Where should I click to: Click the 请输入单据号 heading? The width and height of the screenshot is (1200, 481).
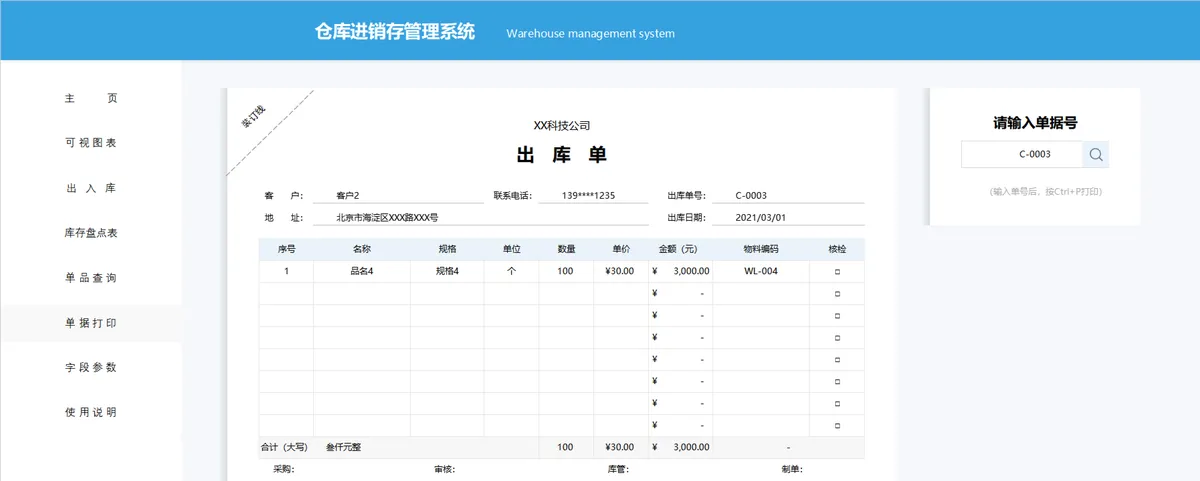point(1035,123)
